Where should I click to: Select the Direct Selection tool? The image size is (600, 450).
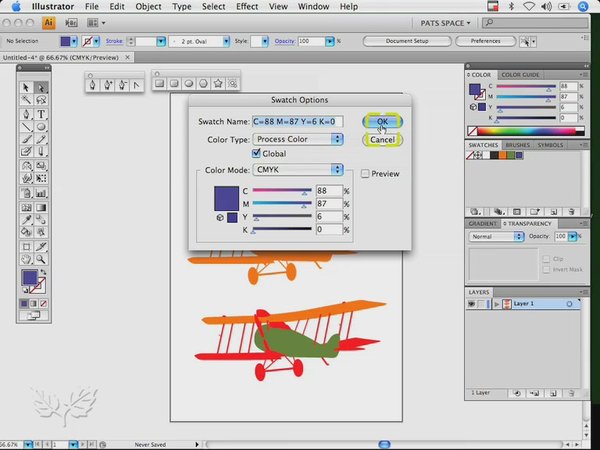coord(41,87)
